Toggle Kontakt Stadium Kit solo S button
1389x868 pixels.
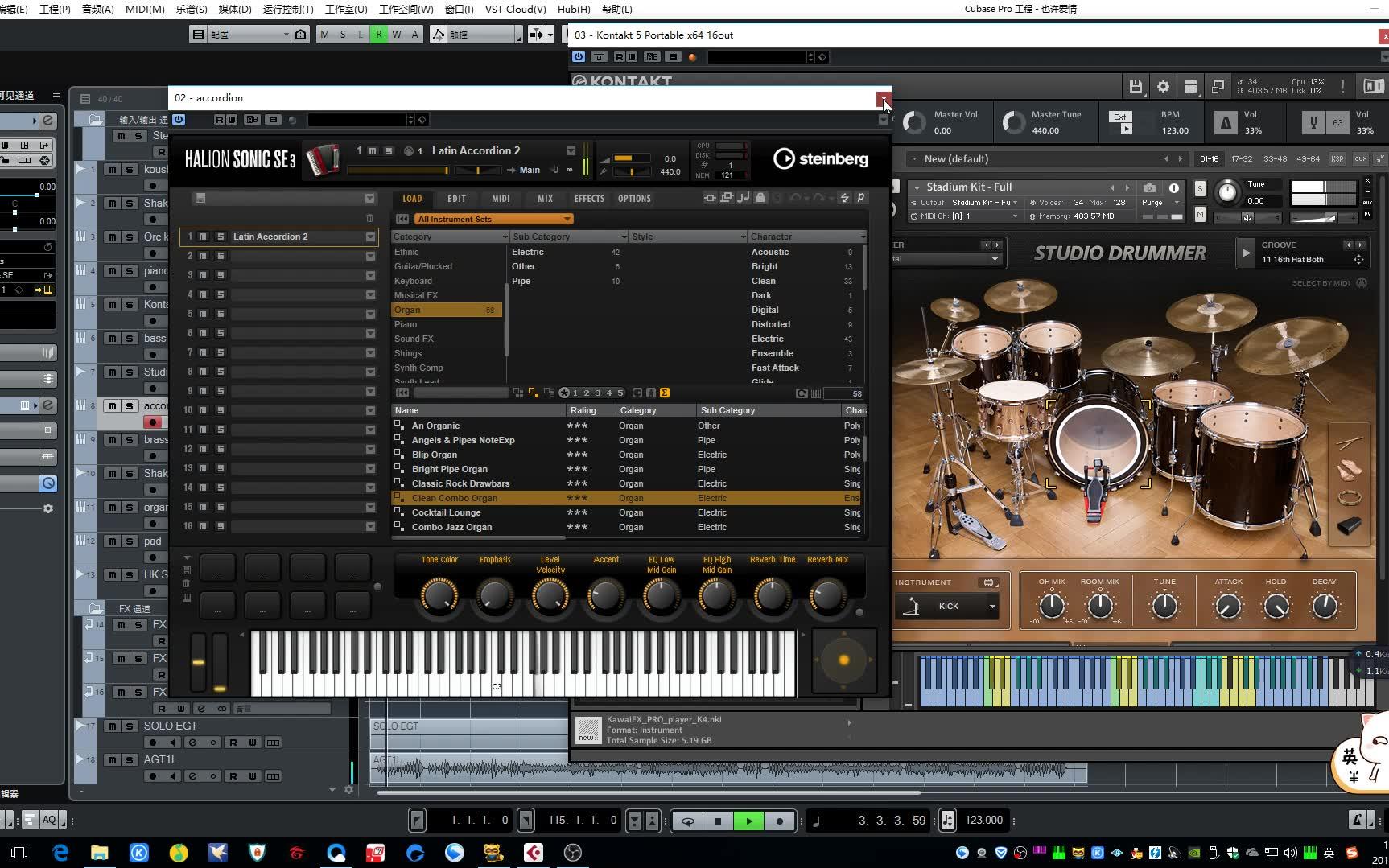[1200, 188]
